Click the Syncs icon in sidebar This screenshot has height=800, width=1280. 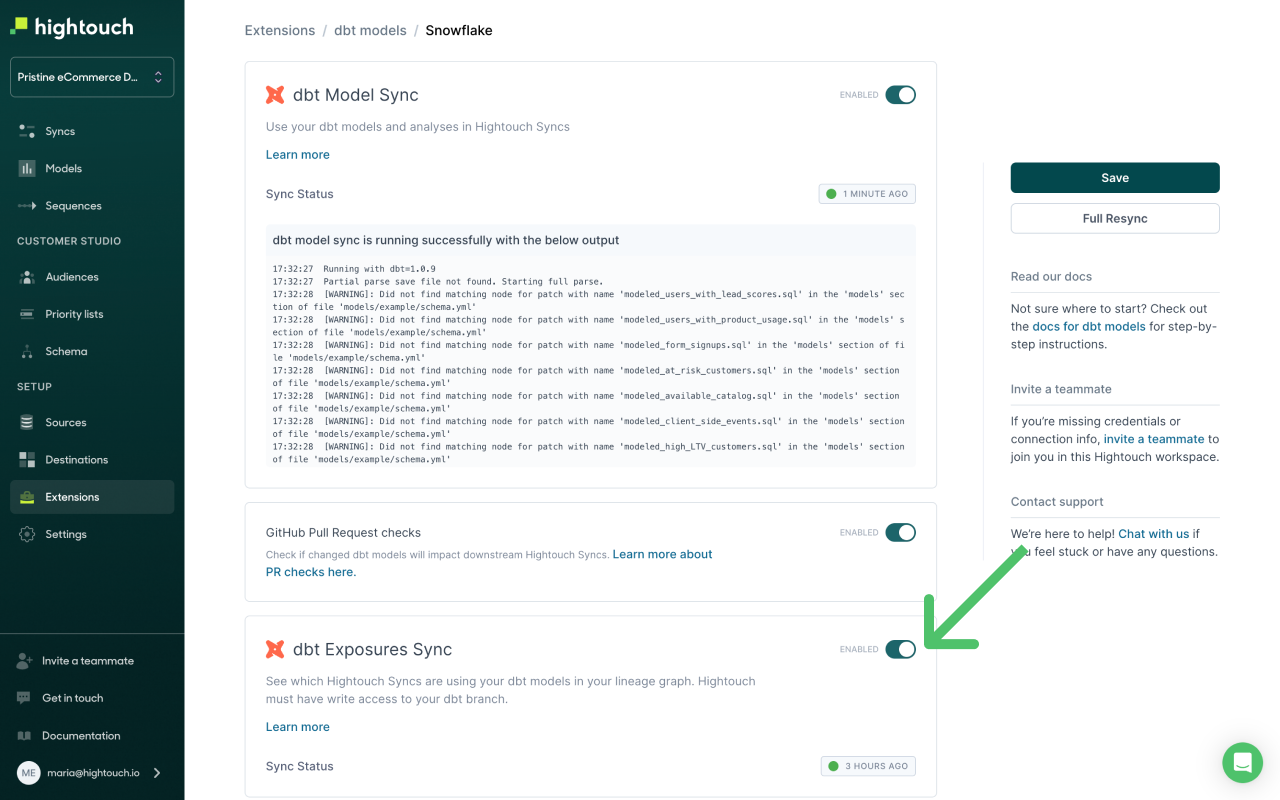pyautogui.click(x=27, y=131)
